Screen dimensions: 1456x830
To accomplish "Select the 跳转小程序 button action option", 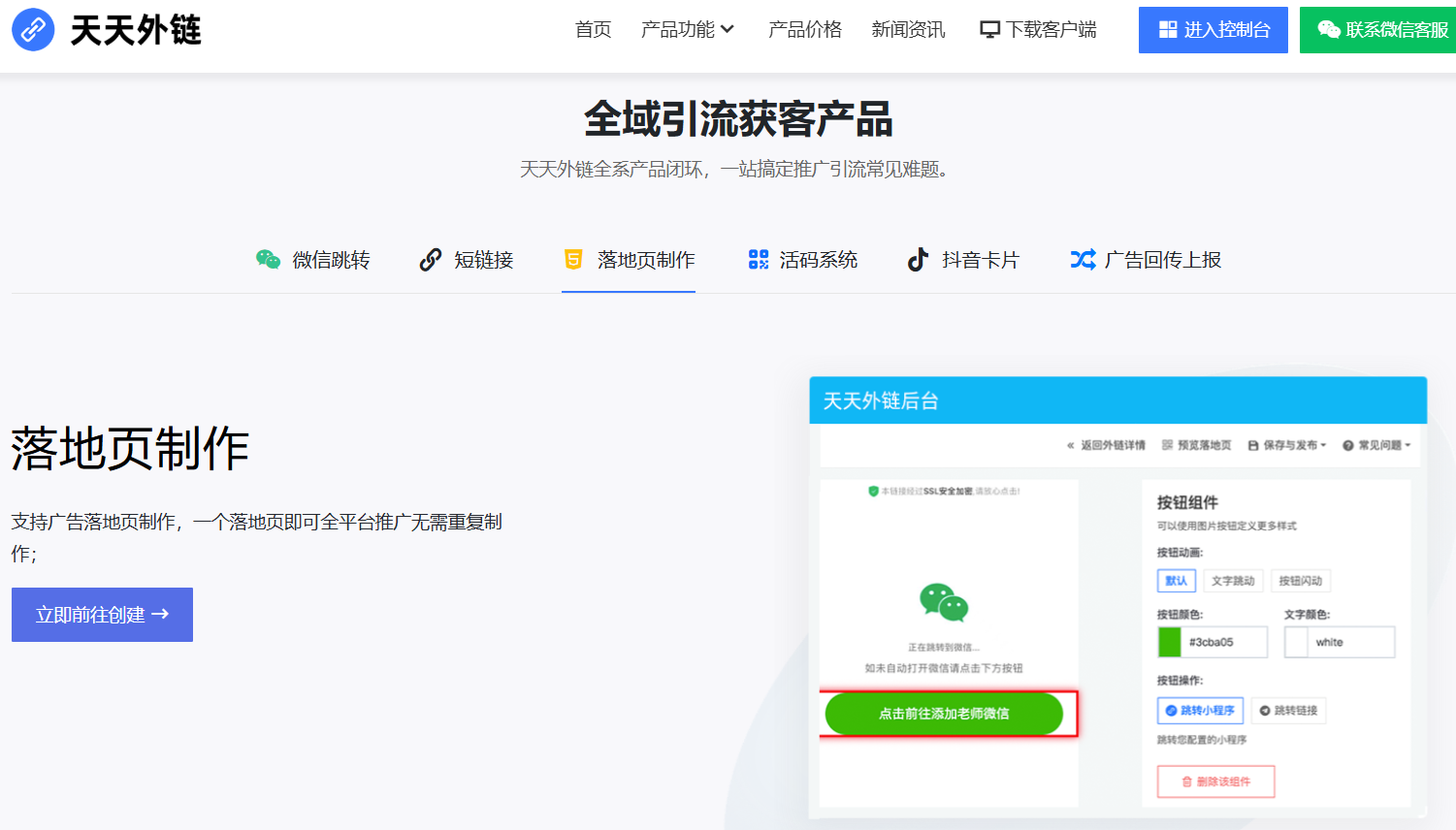I will pyautogui.click(x=1200, y=711).
